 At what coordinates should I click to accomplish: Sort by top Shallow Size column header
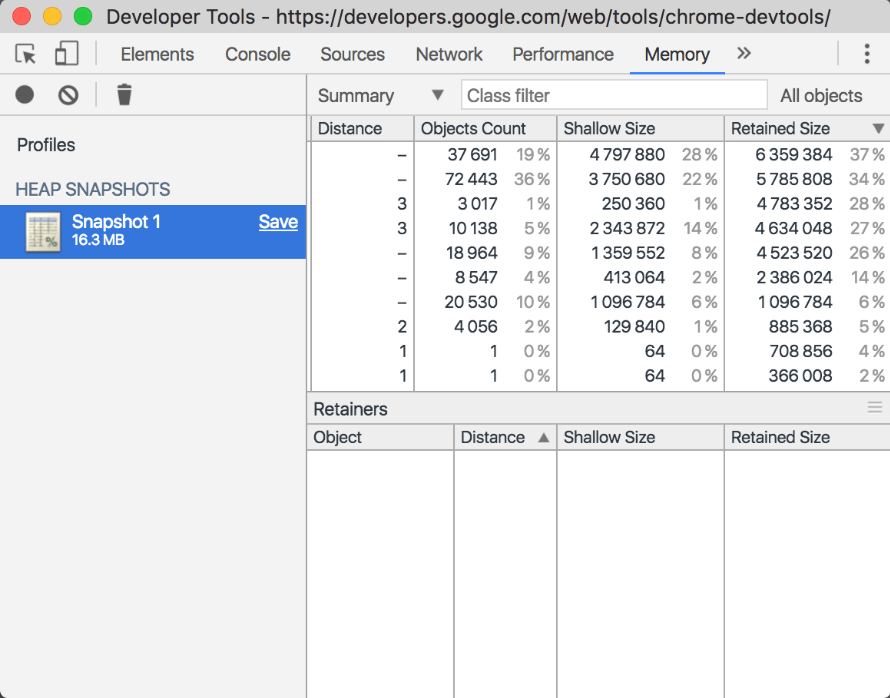[x=640, y=129]
